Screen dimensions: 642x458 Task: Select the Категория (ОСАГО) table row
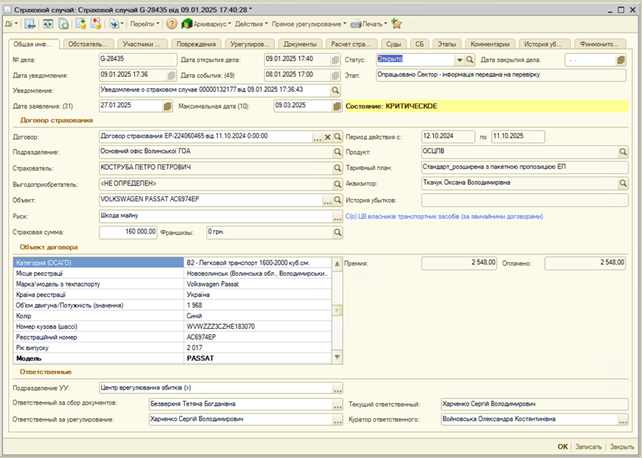point(172,263)
